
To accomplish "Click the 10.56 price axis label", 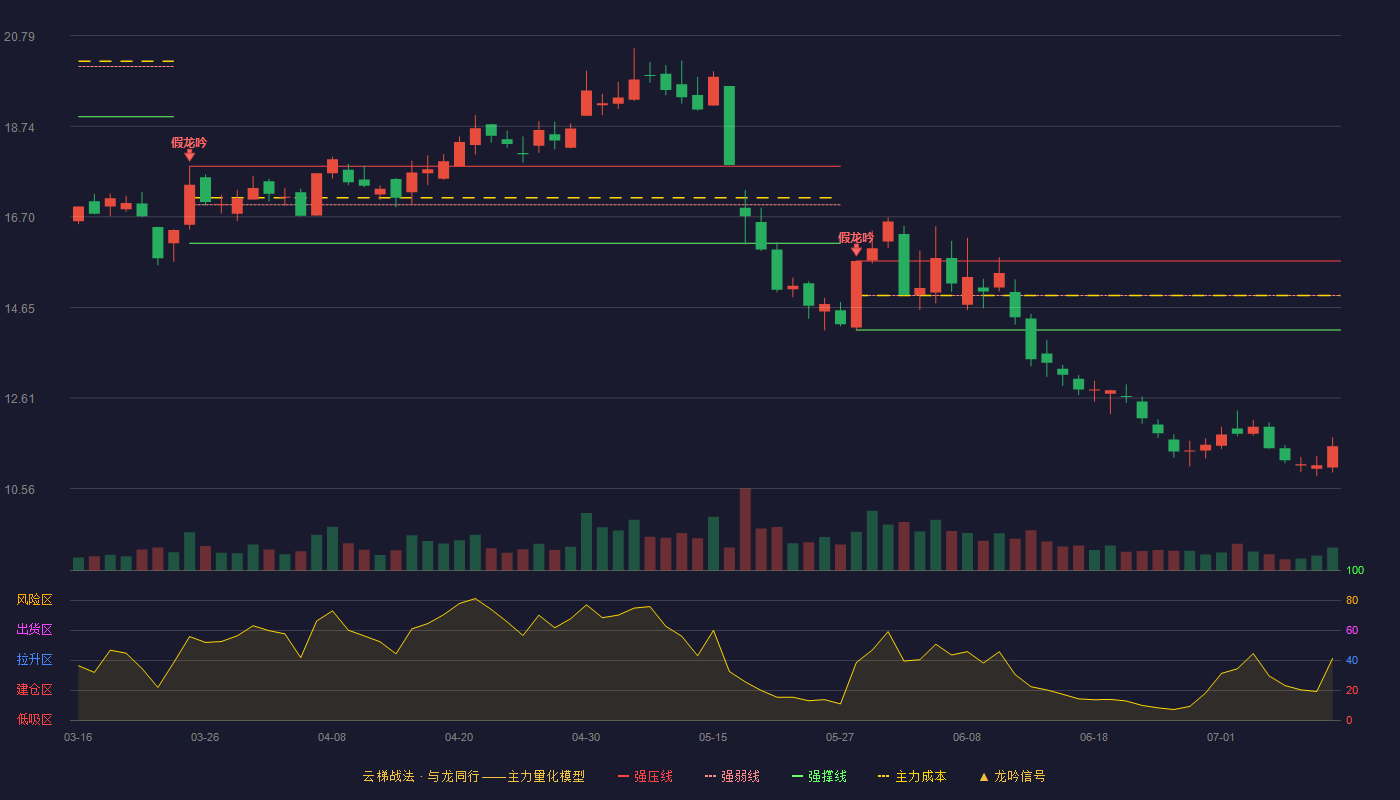I will [19, 489].
